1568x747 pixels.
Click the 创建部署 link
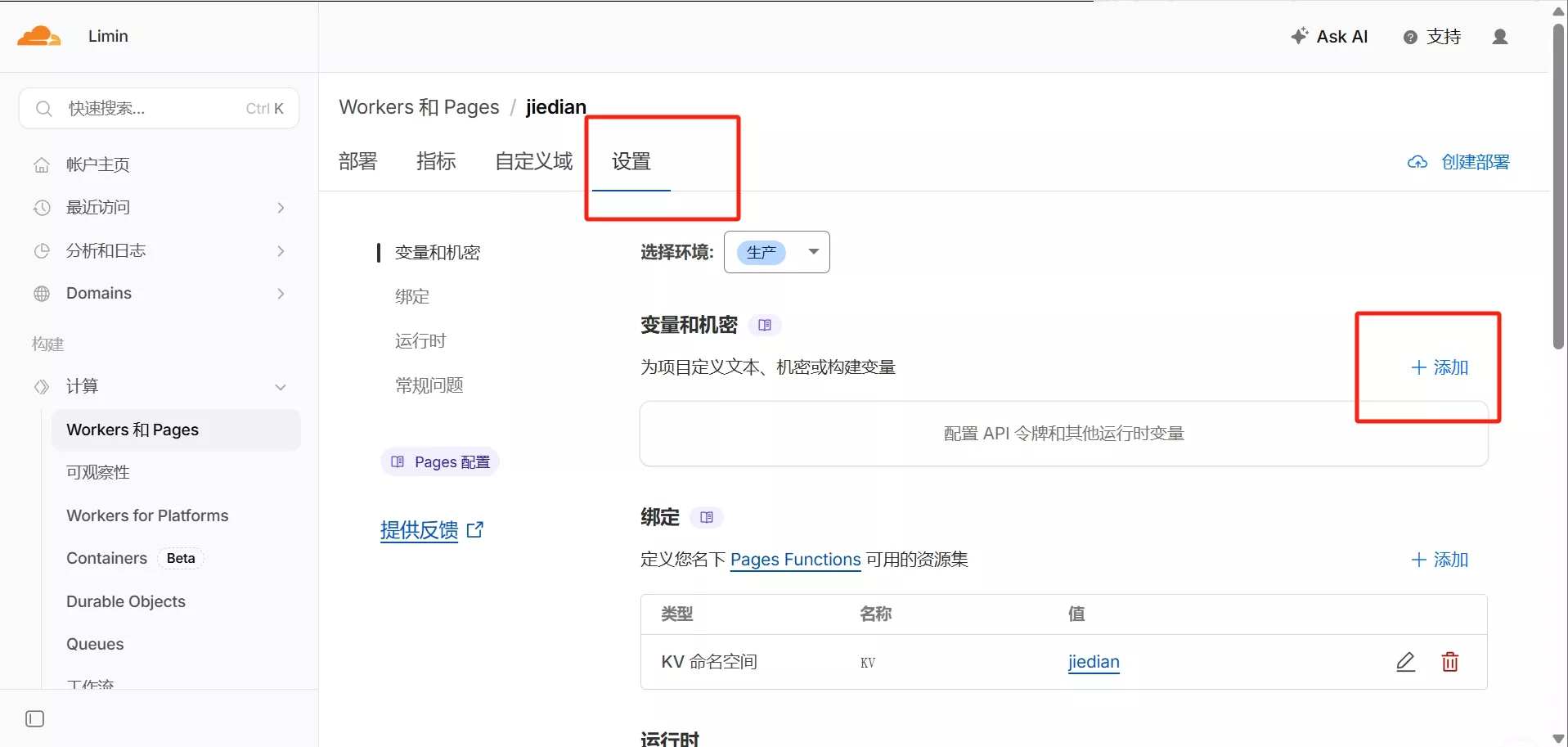pyautogui.click(x=1476, y=162)
